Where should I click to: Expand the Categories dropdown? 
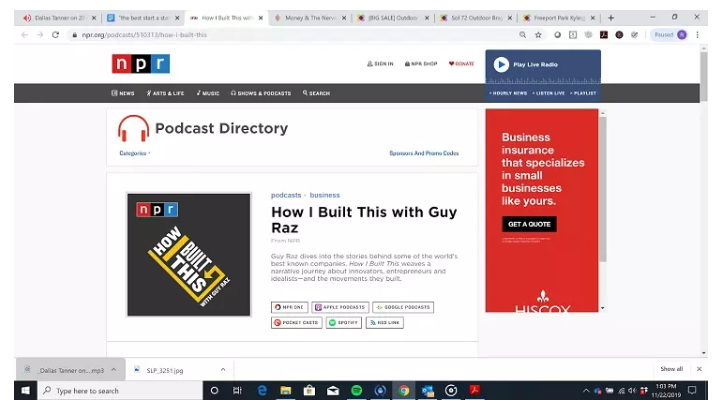tap(135, 153)
